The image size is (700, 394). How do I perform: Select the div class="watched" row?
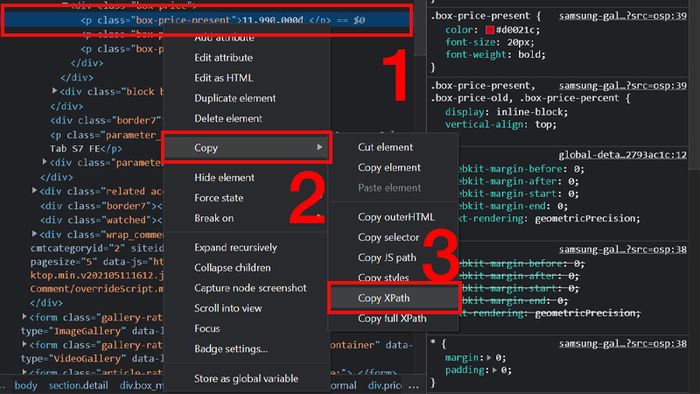point(101,220)
